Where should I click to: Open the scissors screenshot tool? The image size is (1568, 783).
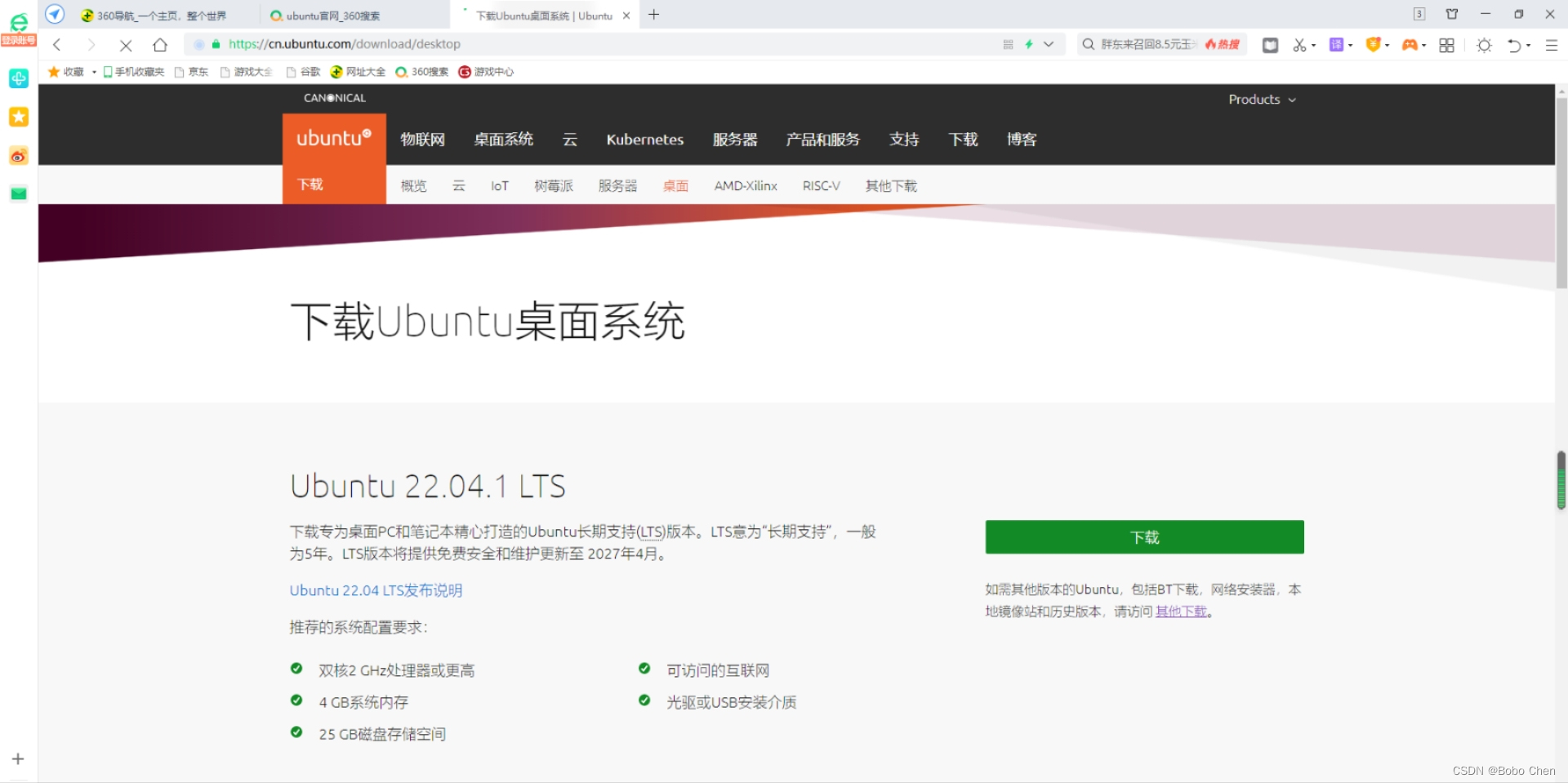[x=1299, y=45]
